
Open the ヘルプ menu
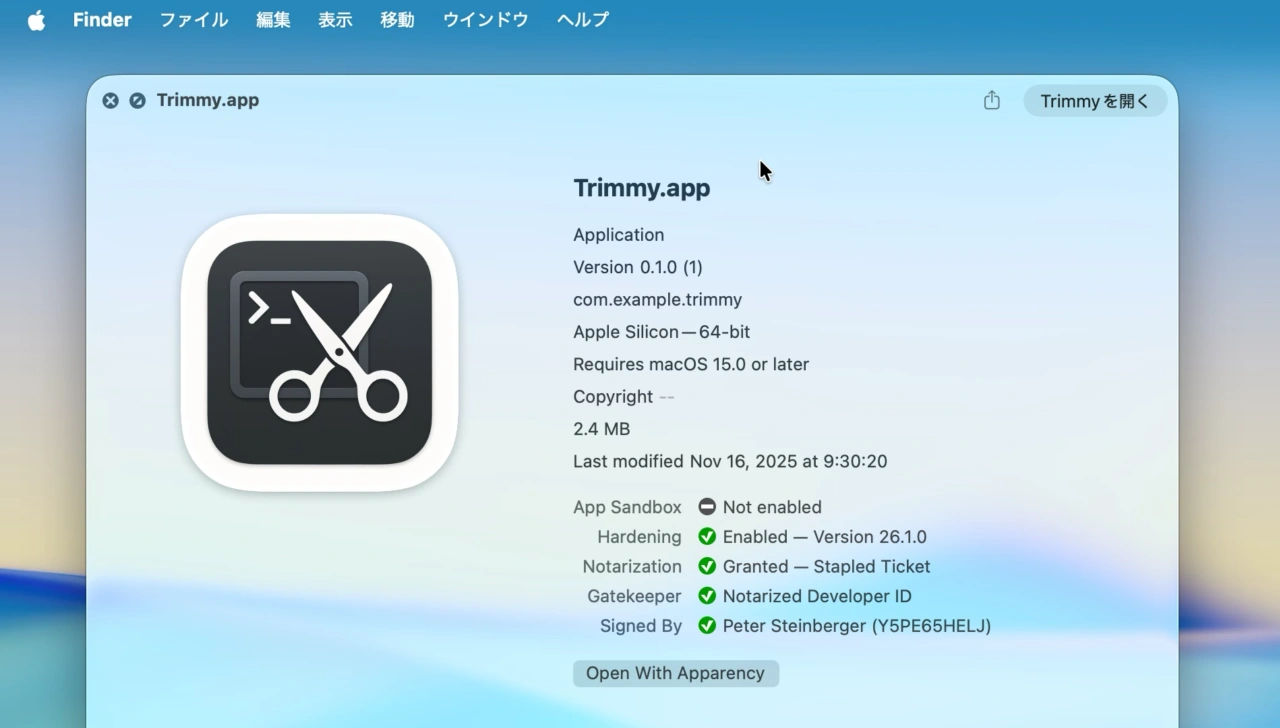[x=582, y=19]
